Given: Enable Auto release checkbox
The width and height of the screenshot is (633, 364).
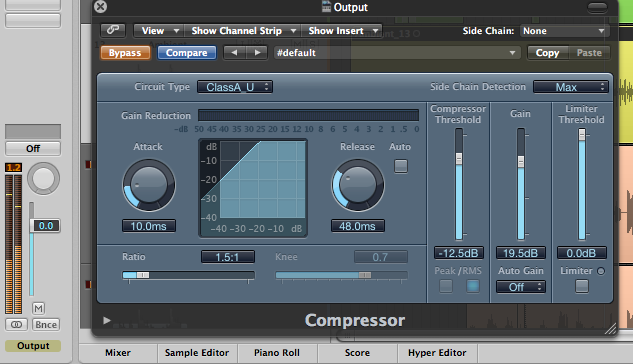Looking at the screenshot, I should [x=401, y=166].
